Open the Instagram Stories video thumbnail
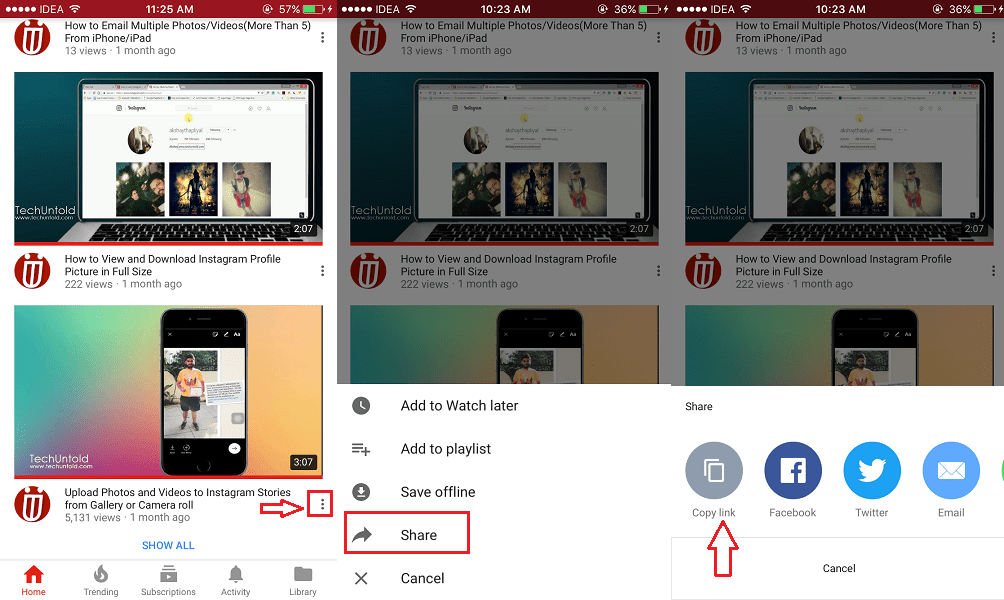The height and width of the screenshot is (600, 1004). [x=167, y=392]
